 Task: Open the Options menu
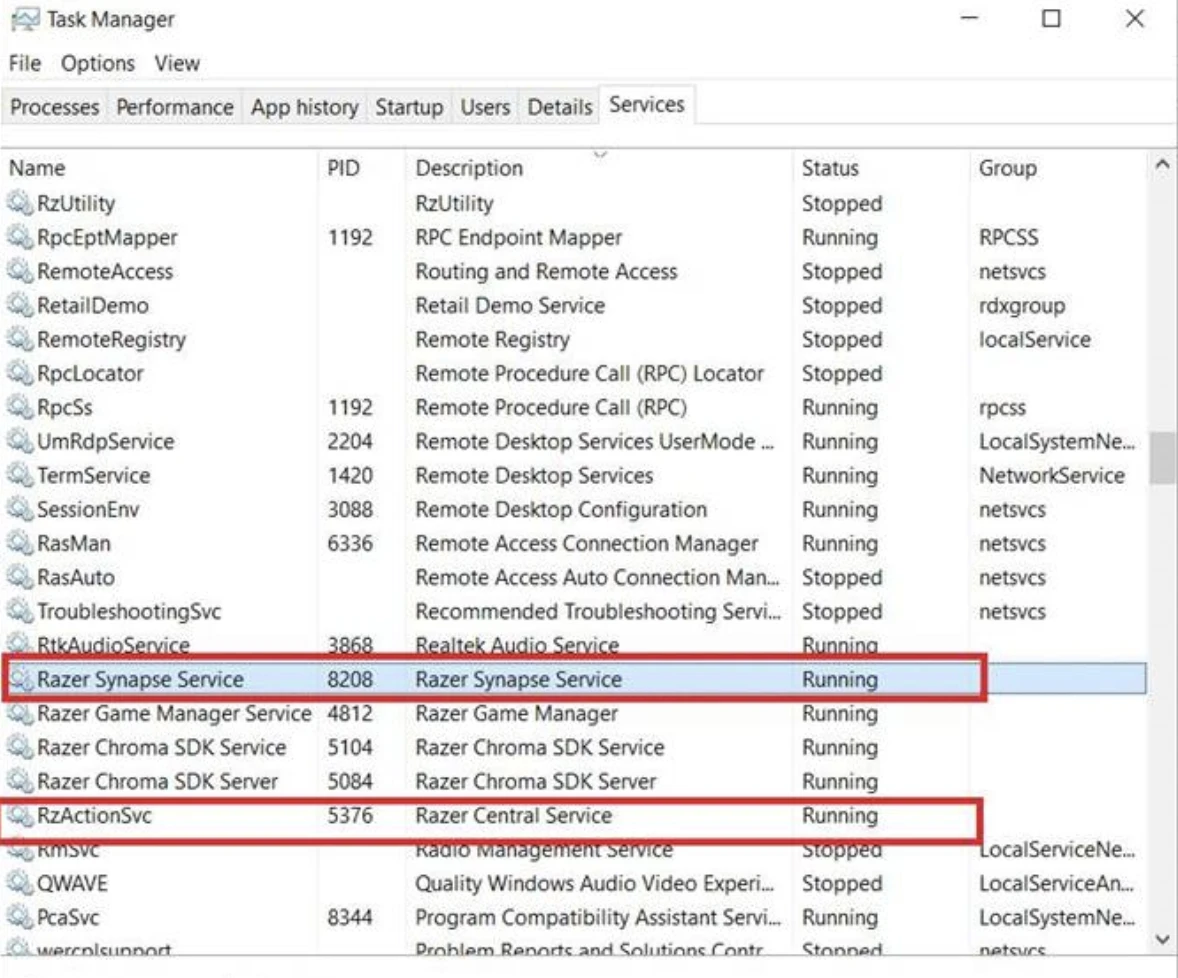coord(98,63)
